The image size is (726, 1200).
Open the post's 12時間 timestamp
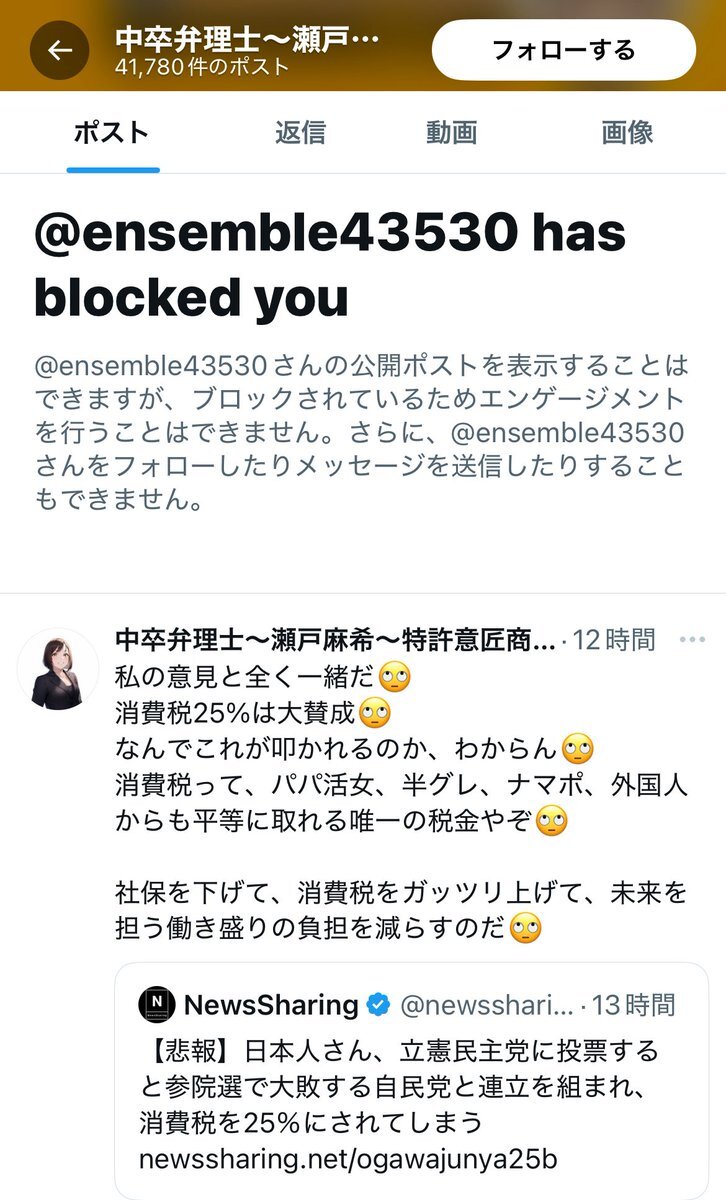pyautogui.click(x=614, y=640)
